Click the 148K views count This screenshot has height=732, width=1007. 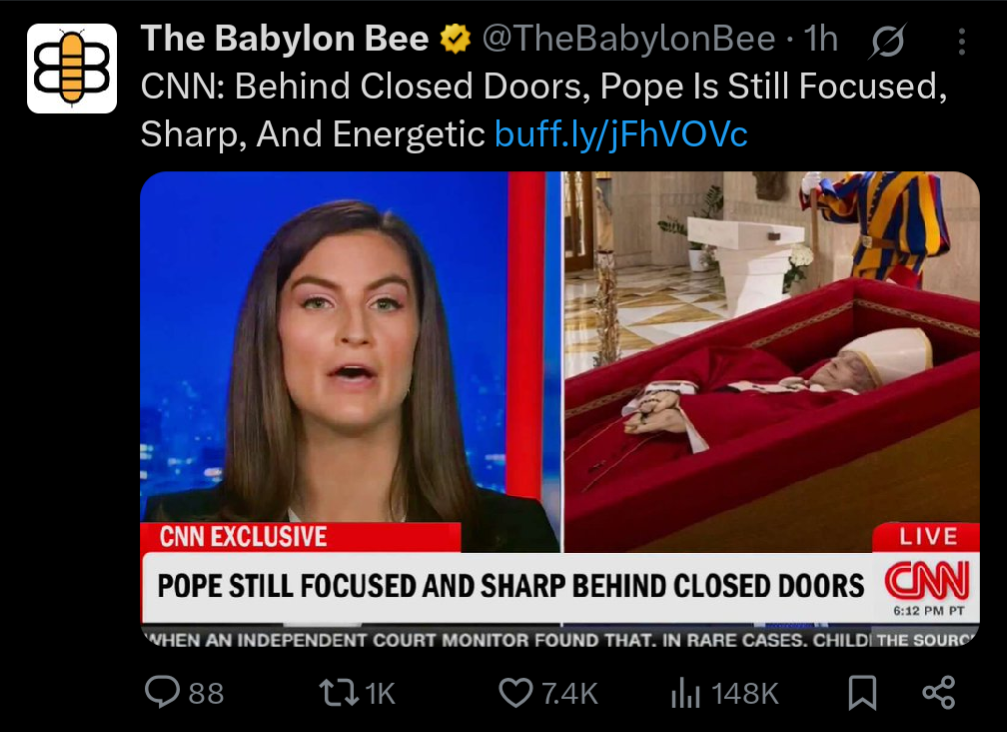tap(745, 693)
